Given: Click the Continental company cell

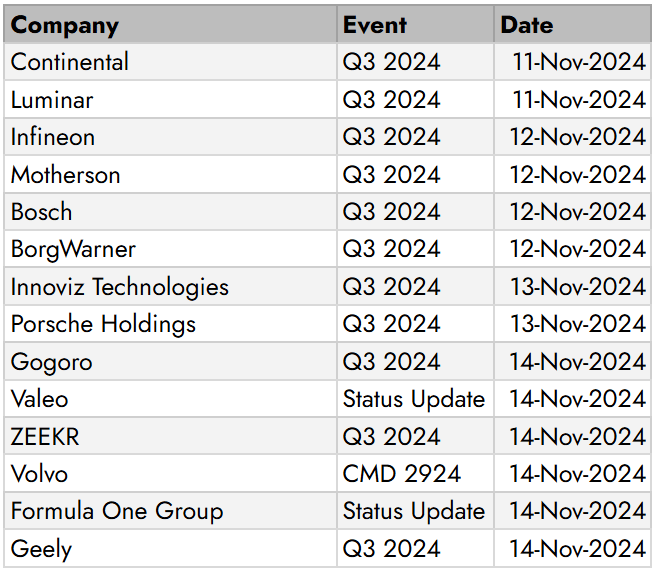Looking at the screenshot, I should tap(170, 61).
